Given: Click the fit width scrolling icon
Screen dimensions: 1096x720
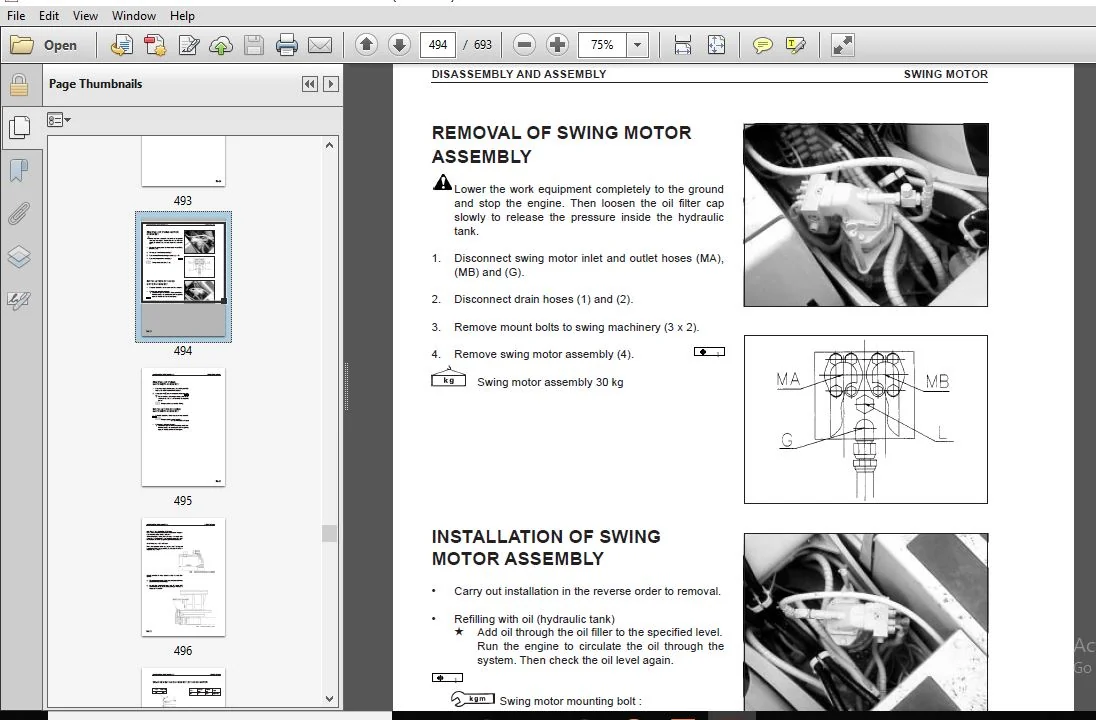Looking at the screenshot, I should coord(683,45).
